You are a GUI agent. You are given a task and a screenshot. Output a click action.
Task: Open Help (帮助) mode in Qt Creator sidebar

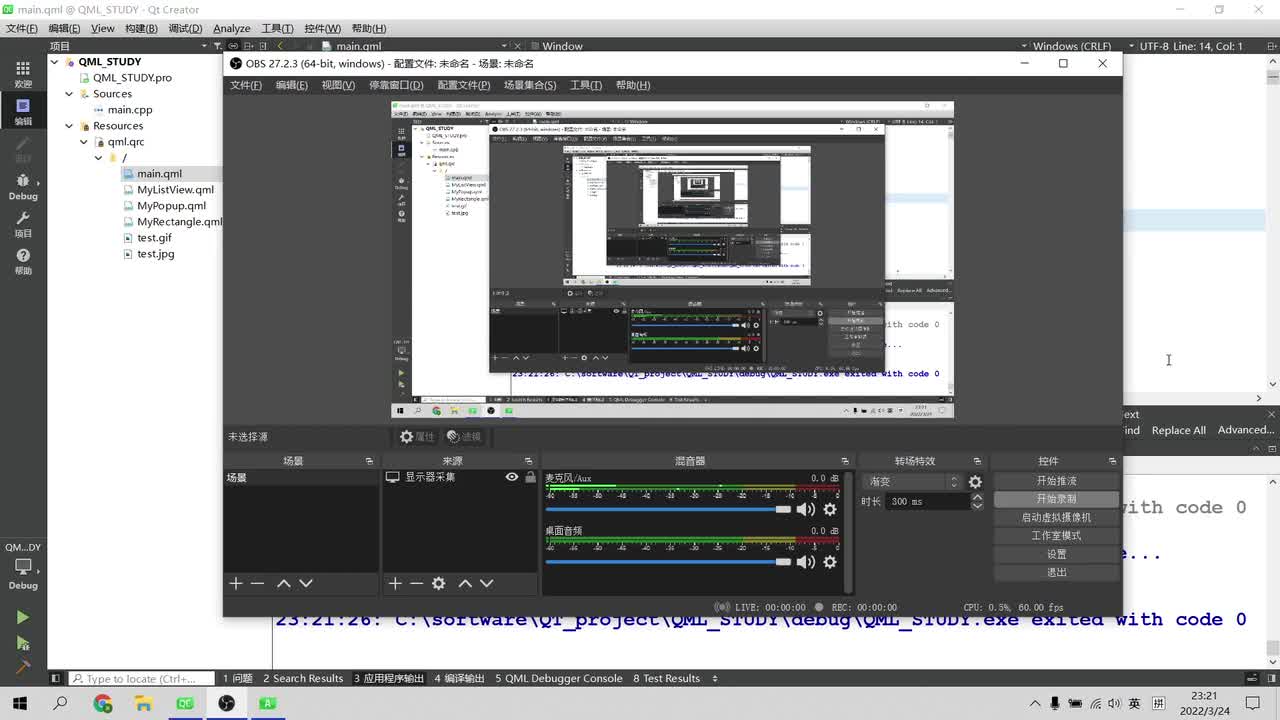[22, 261]
